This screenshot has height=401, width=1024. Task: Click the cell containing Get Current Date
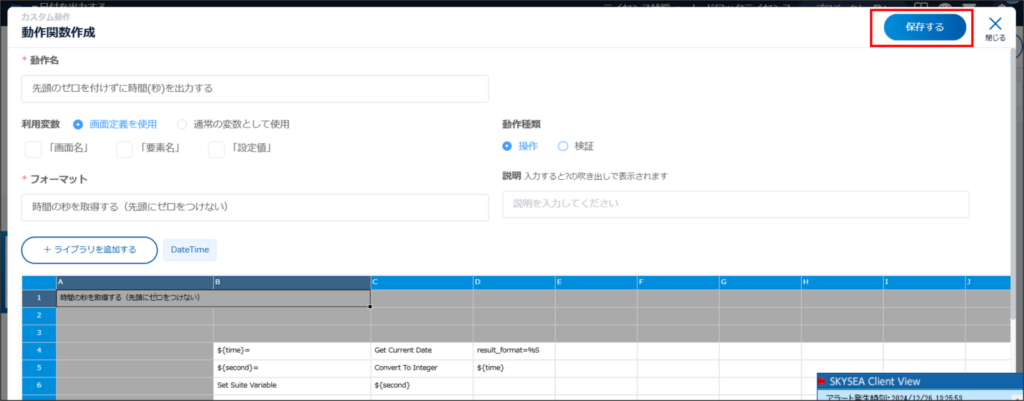(x=421, y=350)
